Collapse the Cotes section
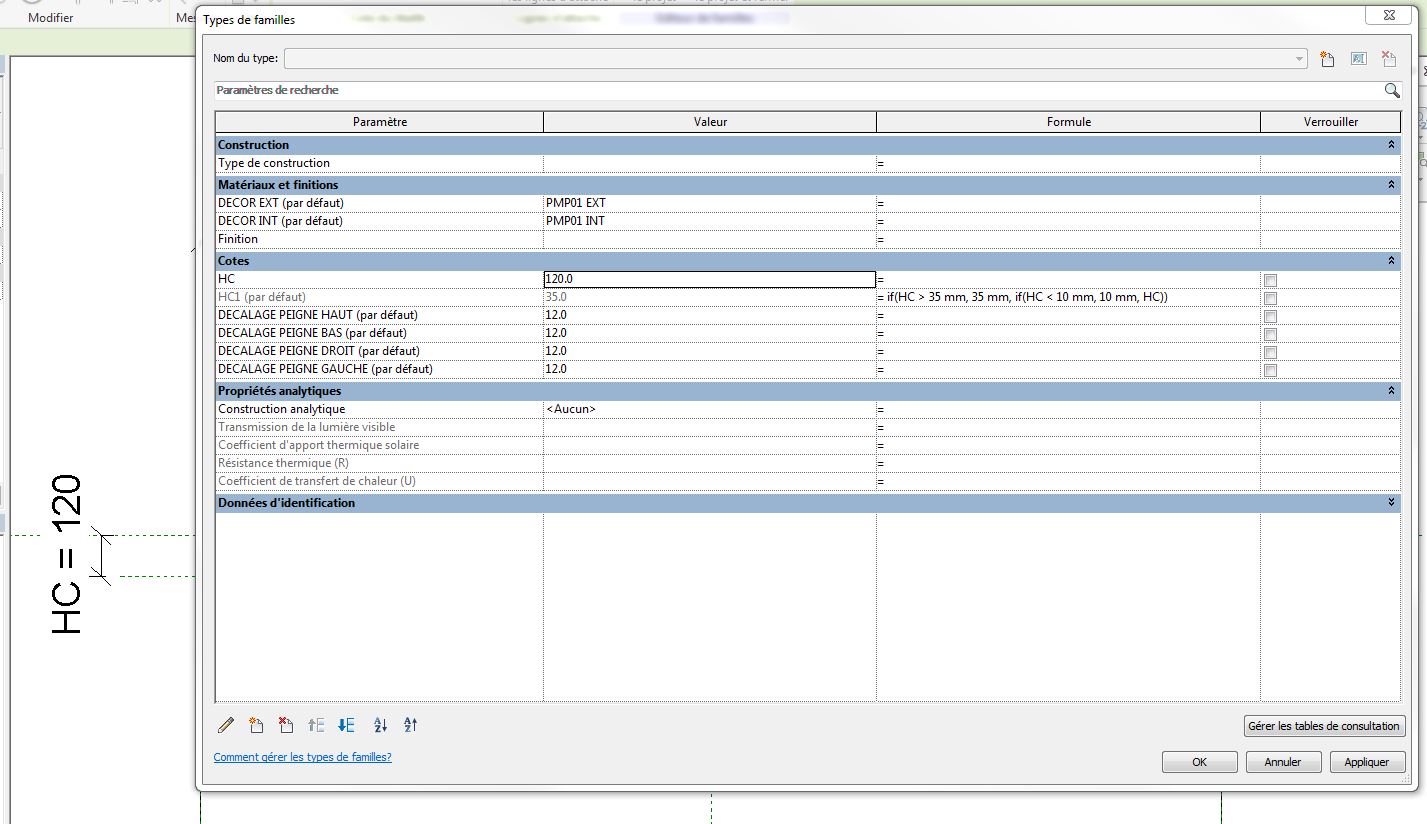The image size is (1427, 824). pos(1391,261)
